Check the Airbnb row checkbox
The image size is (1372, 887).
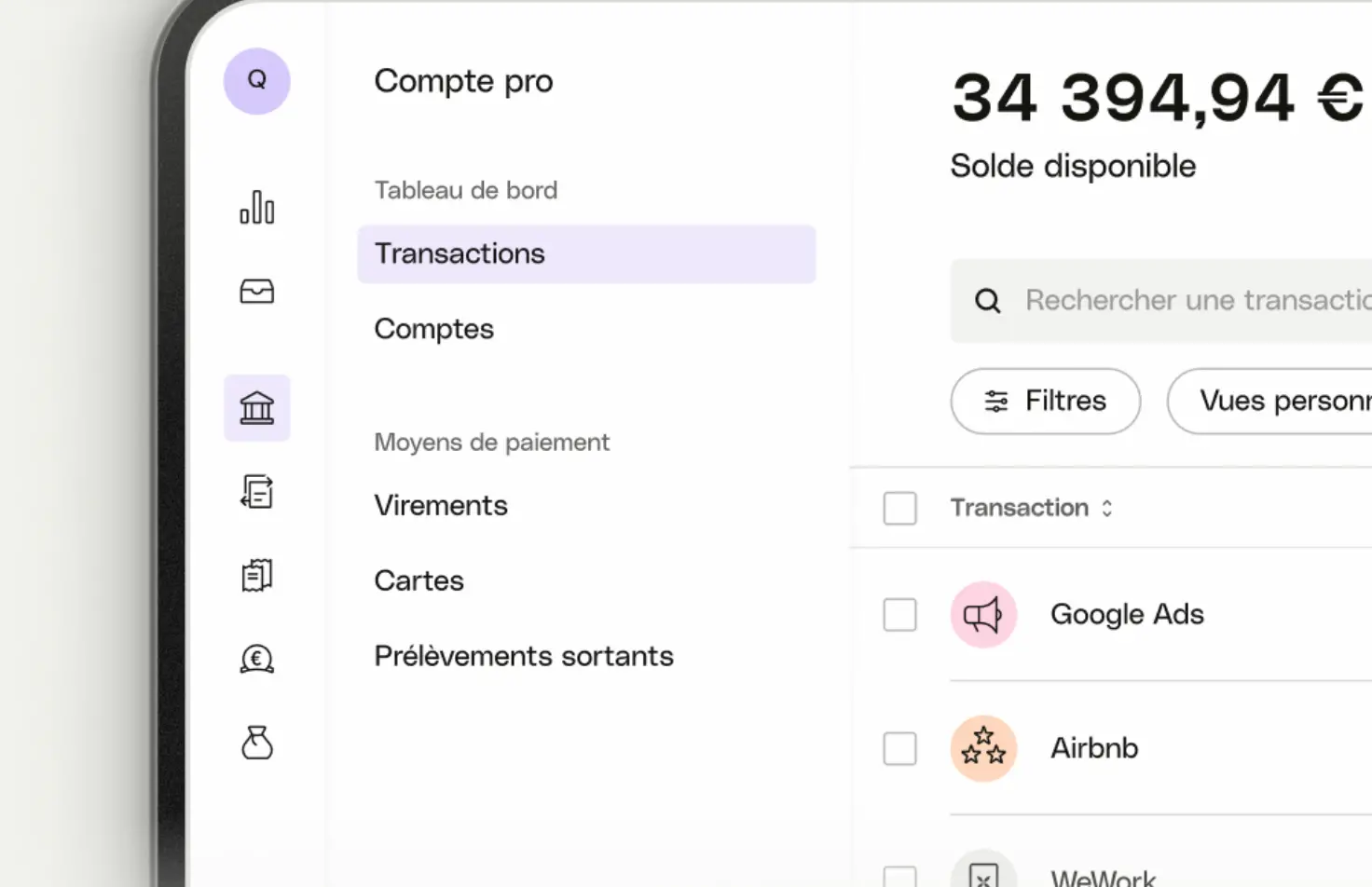pyautogui.click(x=899, y=748)
